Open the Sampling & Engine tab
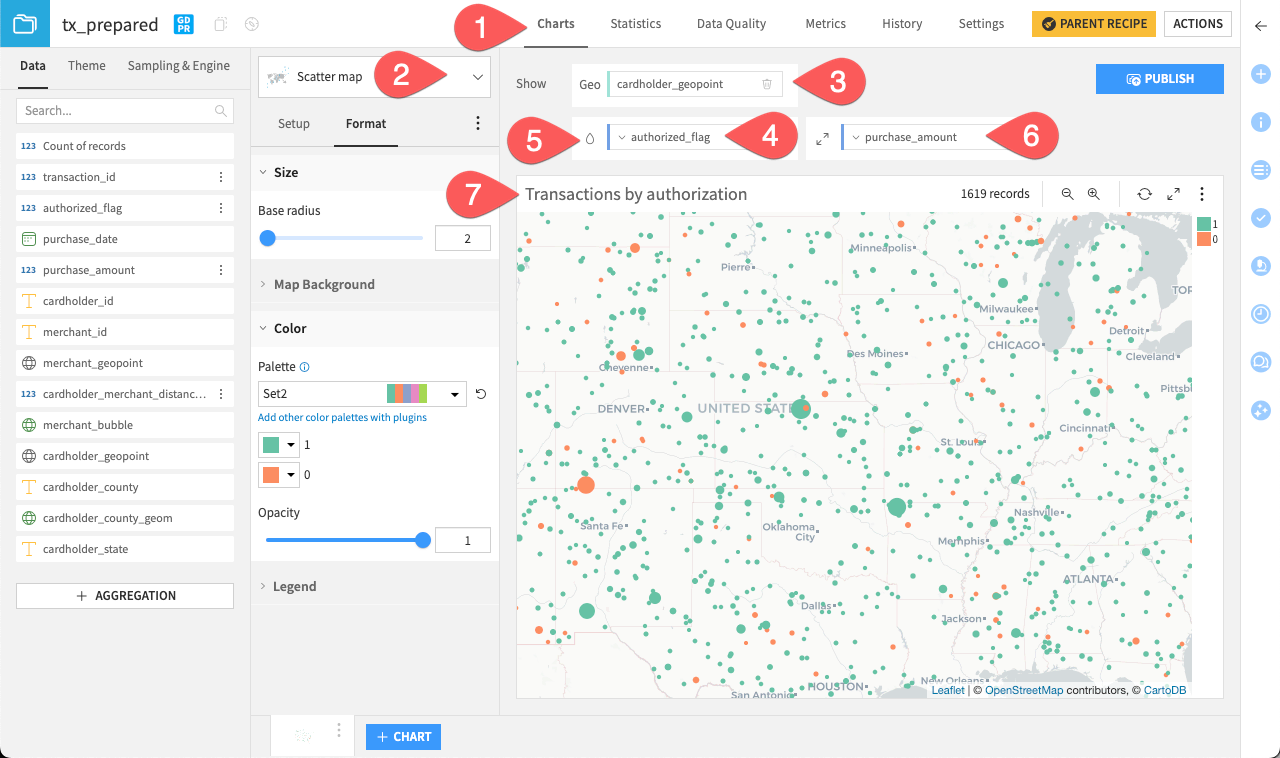This screenshot has width=1280, height=758. pyautogui.click(x=178, y=65)
